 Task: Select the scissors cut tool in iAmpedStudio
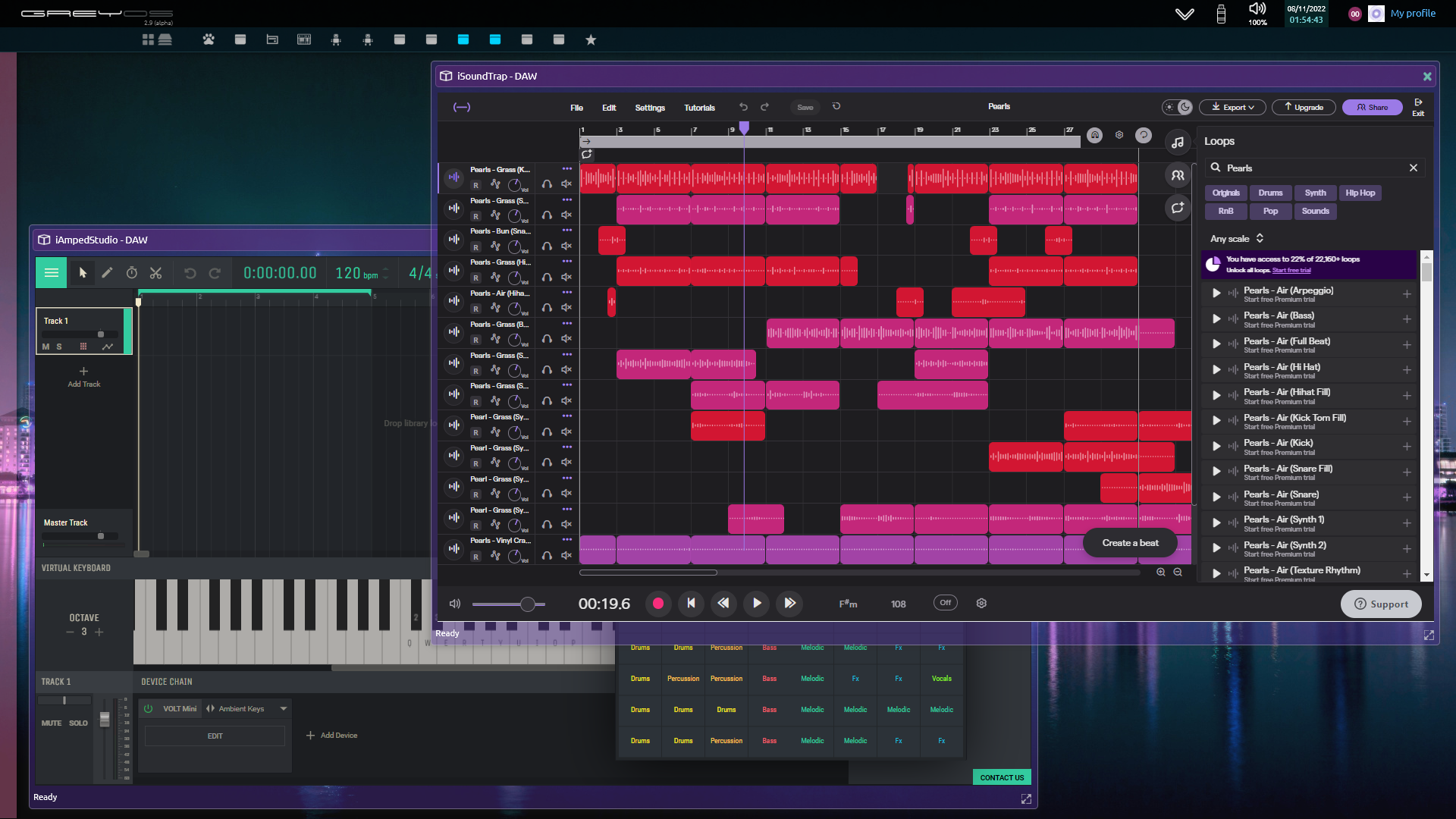point(156,273)
